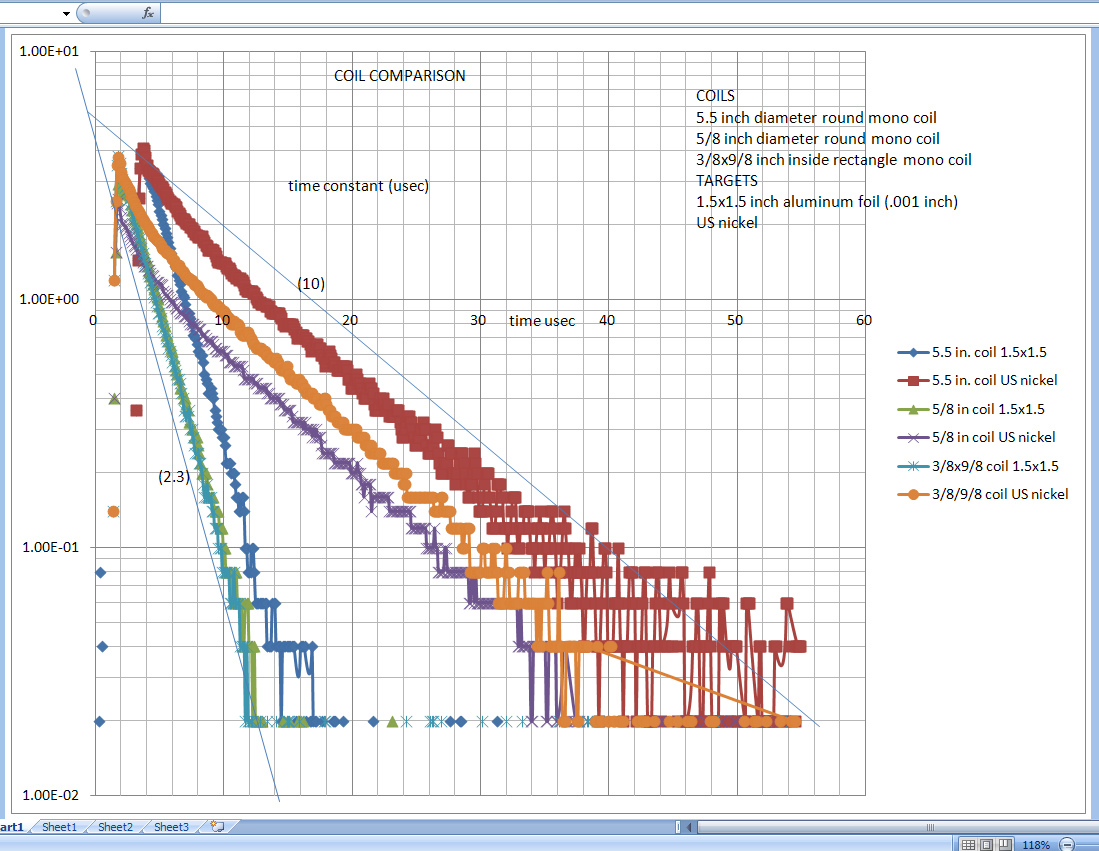1099x851 pixels.
Task: Select legend entry '5/8 in coil 1.5x1.5'
Action: pyautogui.click(x=971, y=409)
